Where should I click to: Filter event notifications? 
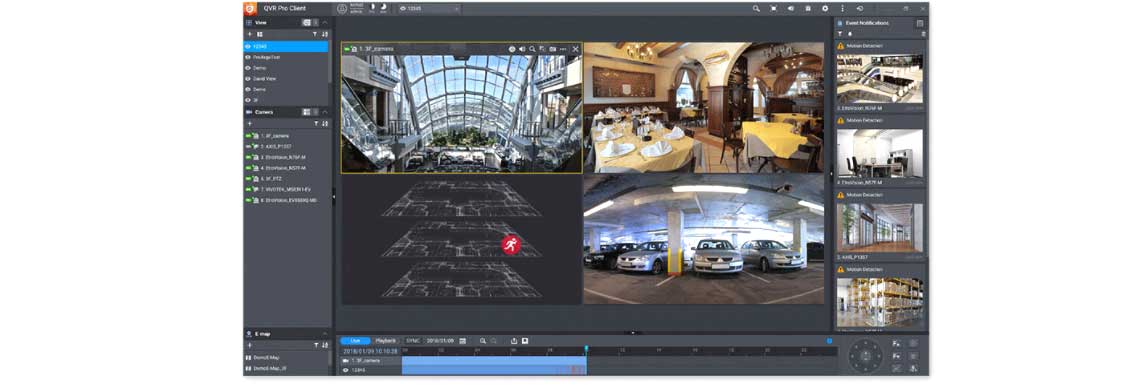840,34
